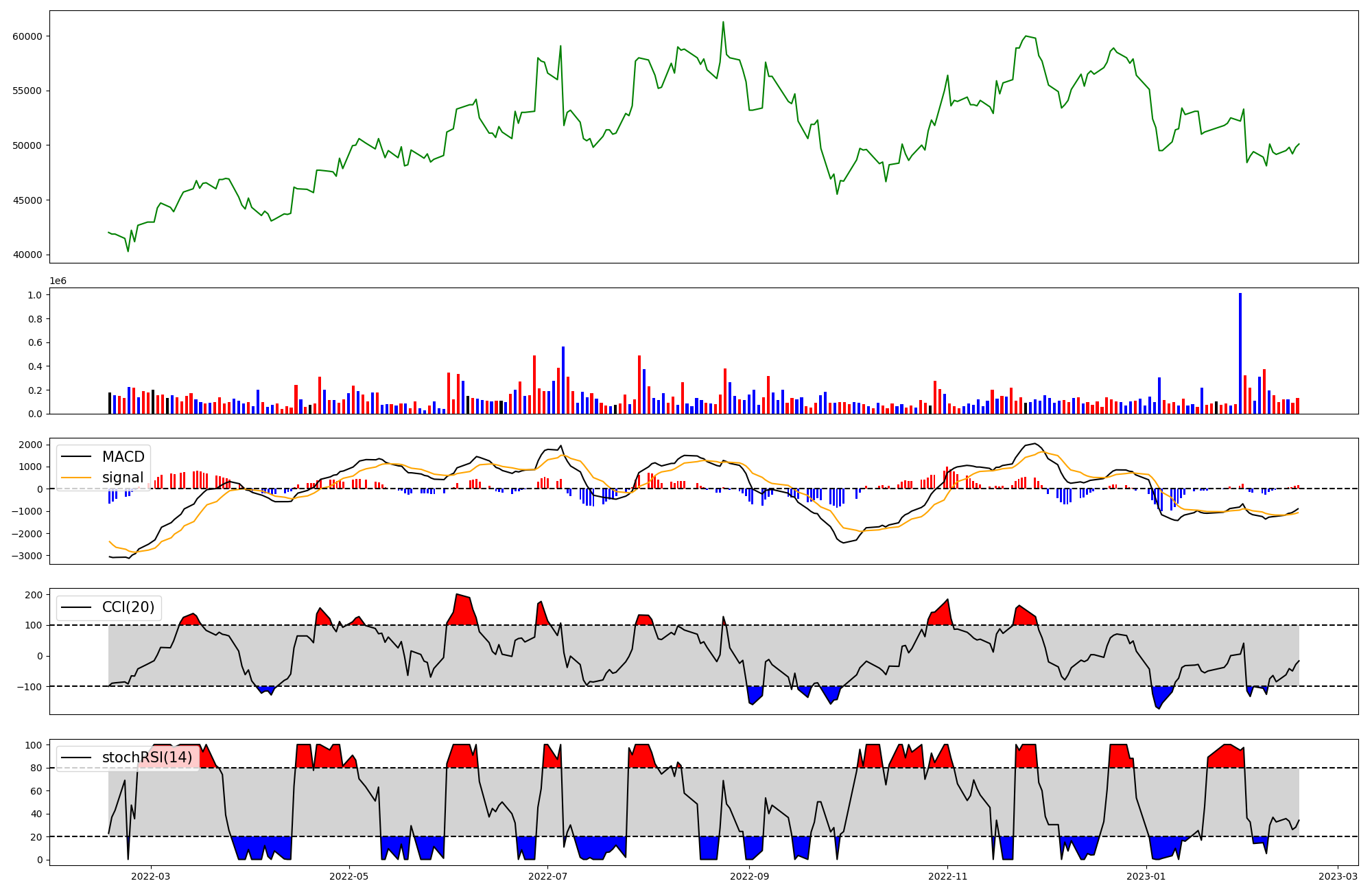Click the stochRSI(14) legend label
The height and width of the screenshot is (892, 1372).
147,758
